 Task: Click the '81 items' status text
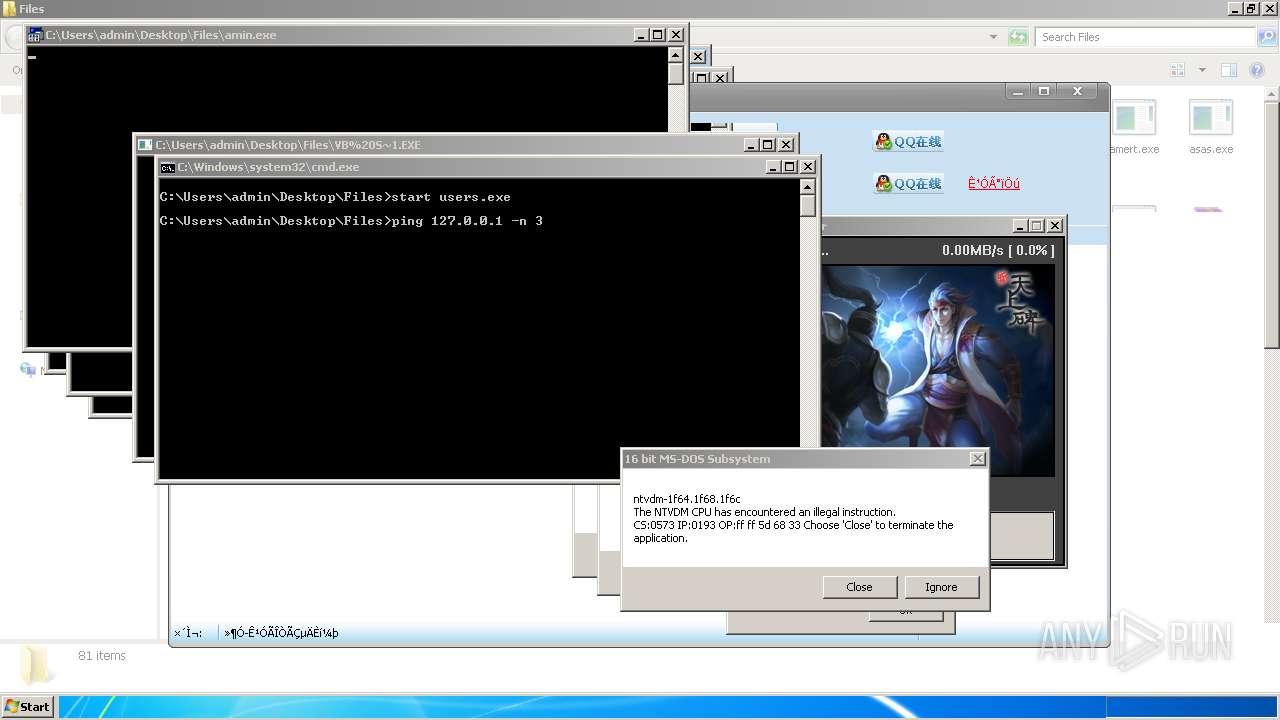[x=102, y=656]
